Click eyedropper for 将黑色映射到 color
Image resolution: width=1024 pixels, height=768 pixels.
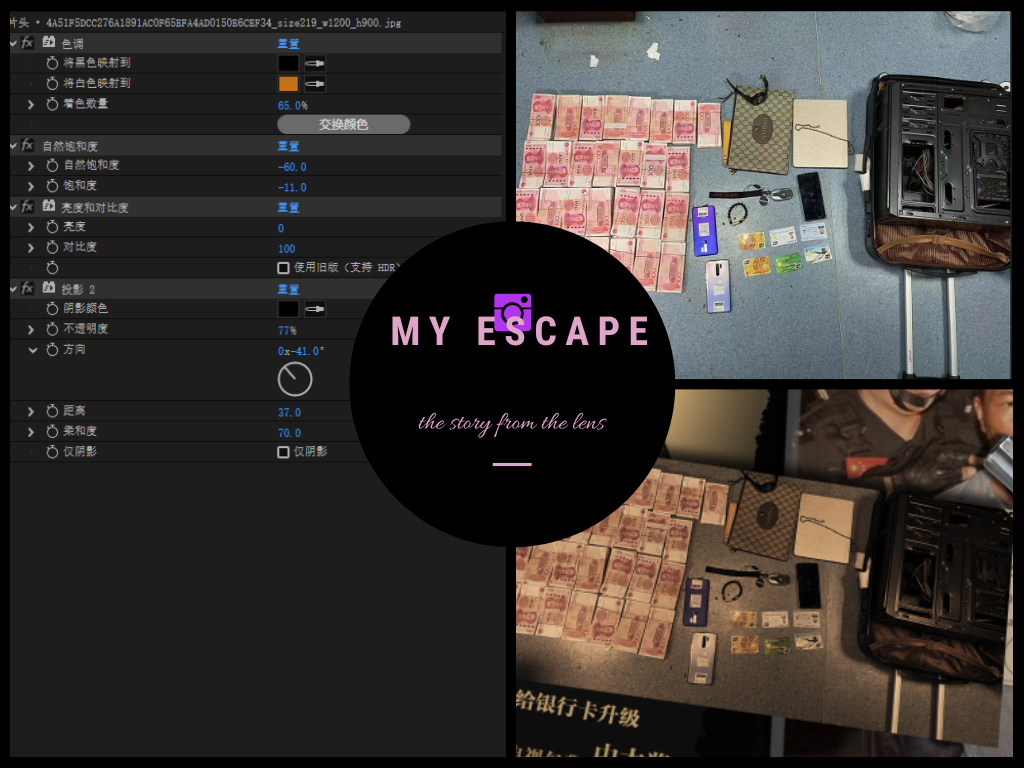pyautogui.click(x=315, y=63)
